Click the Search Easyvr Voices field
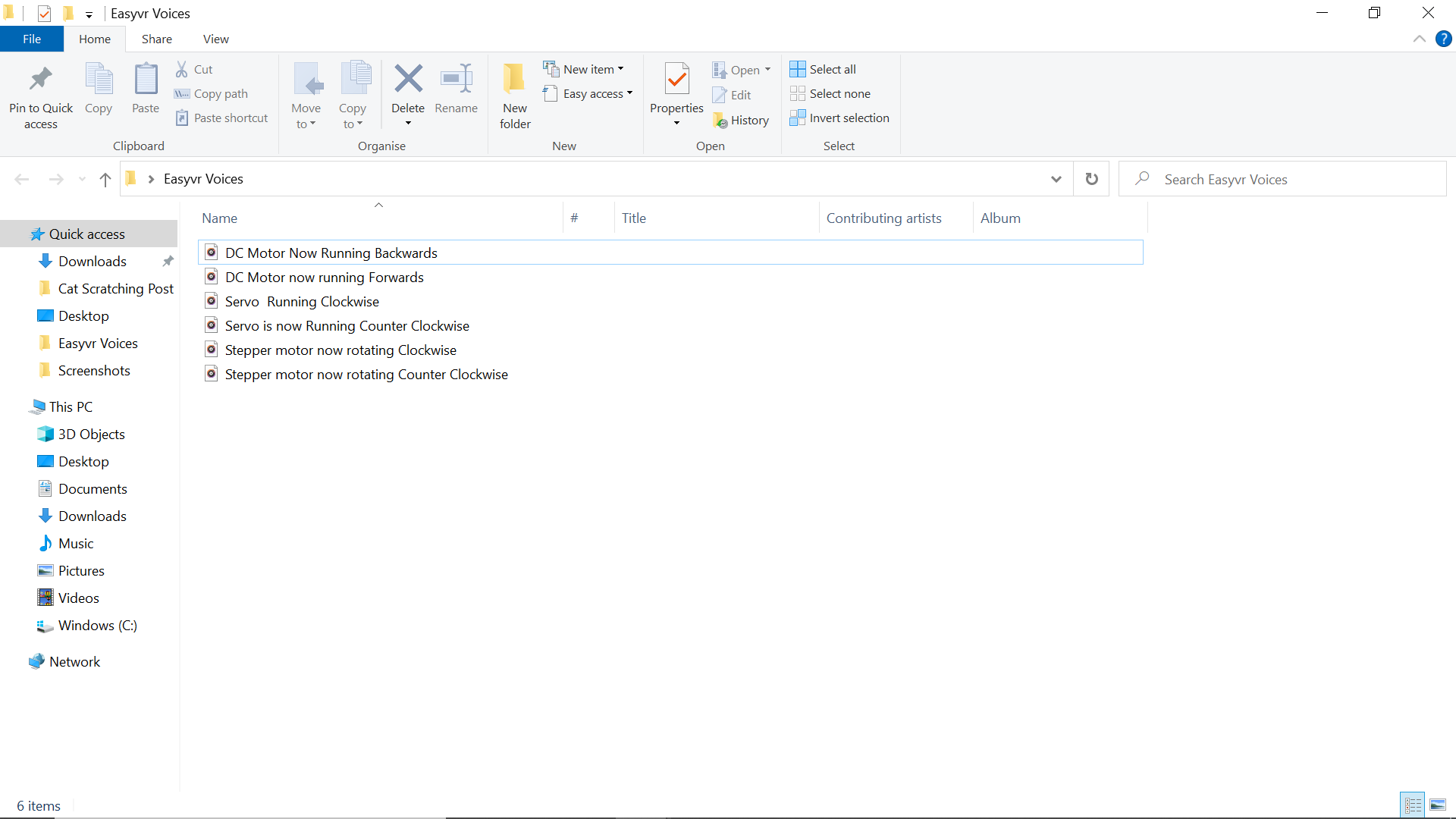 click(x=1289, y=179)
